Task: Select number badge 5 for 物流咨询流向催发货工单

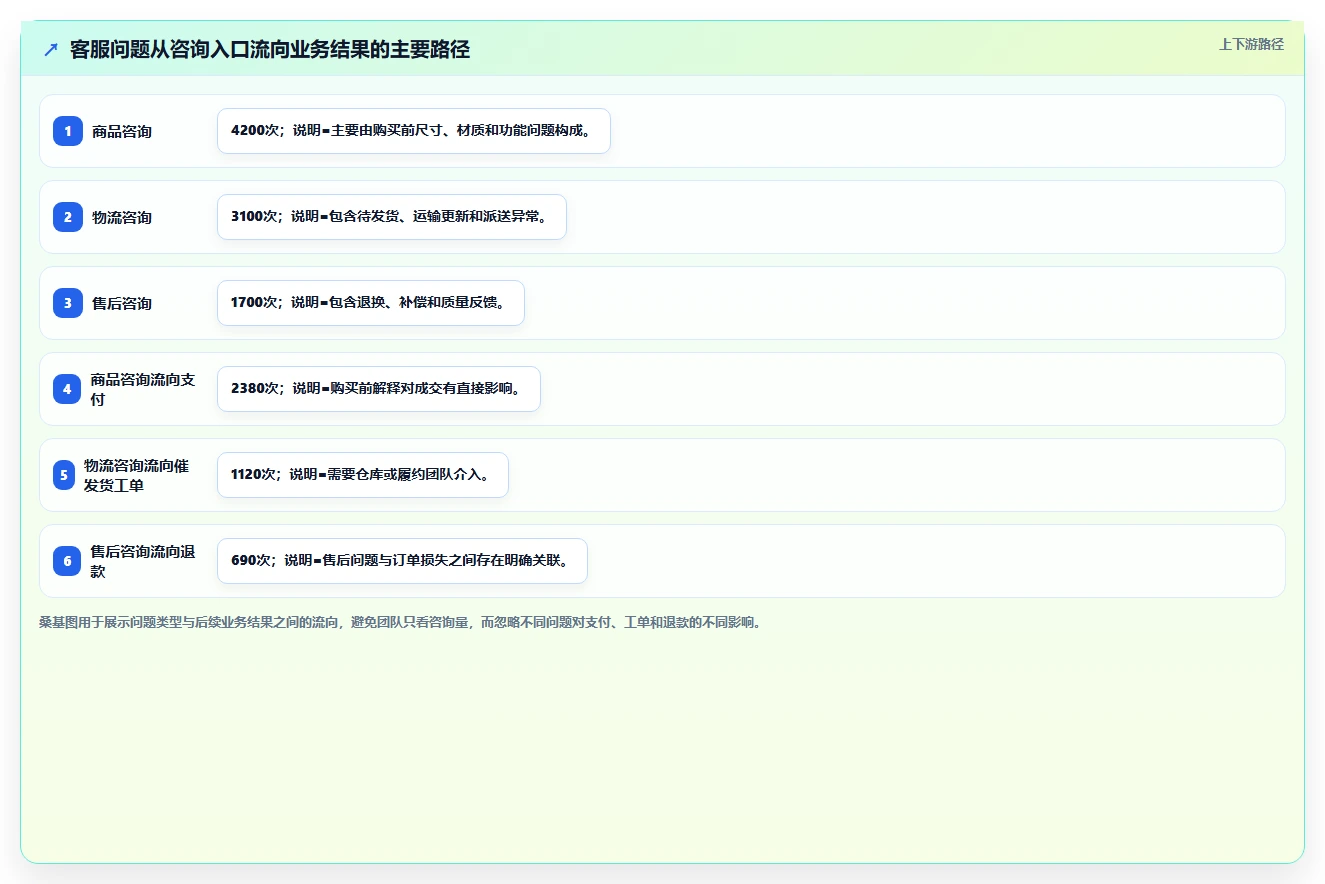Action: (64, 475)
